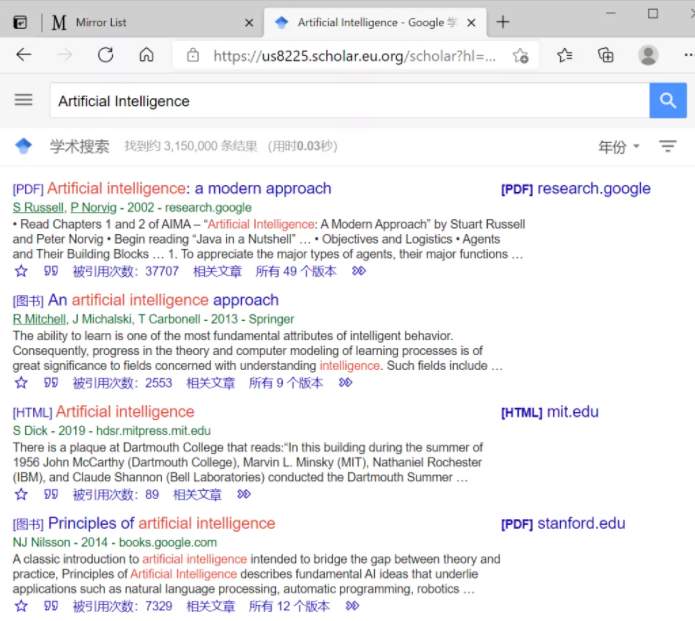Image resolution: width=695 pixels, height=621 pixels.
Task: Open An artificial intelligence approach title
Action: pyautogui.click(x=163, y=300)
